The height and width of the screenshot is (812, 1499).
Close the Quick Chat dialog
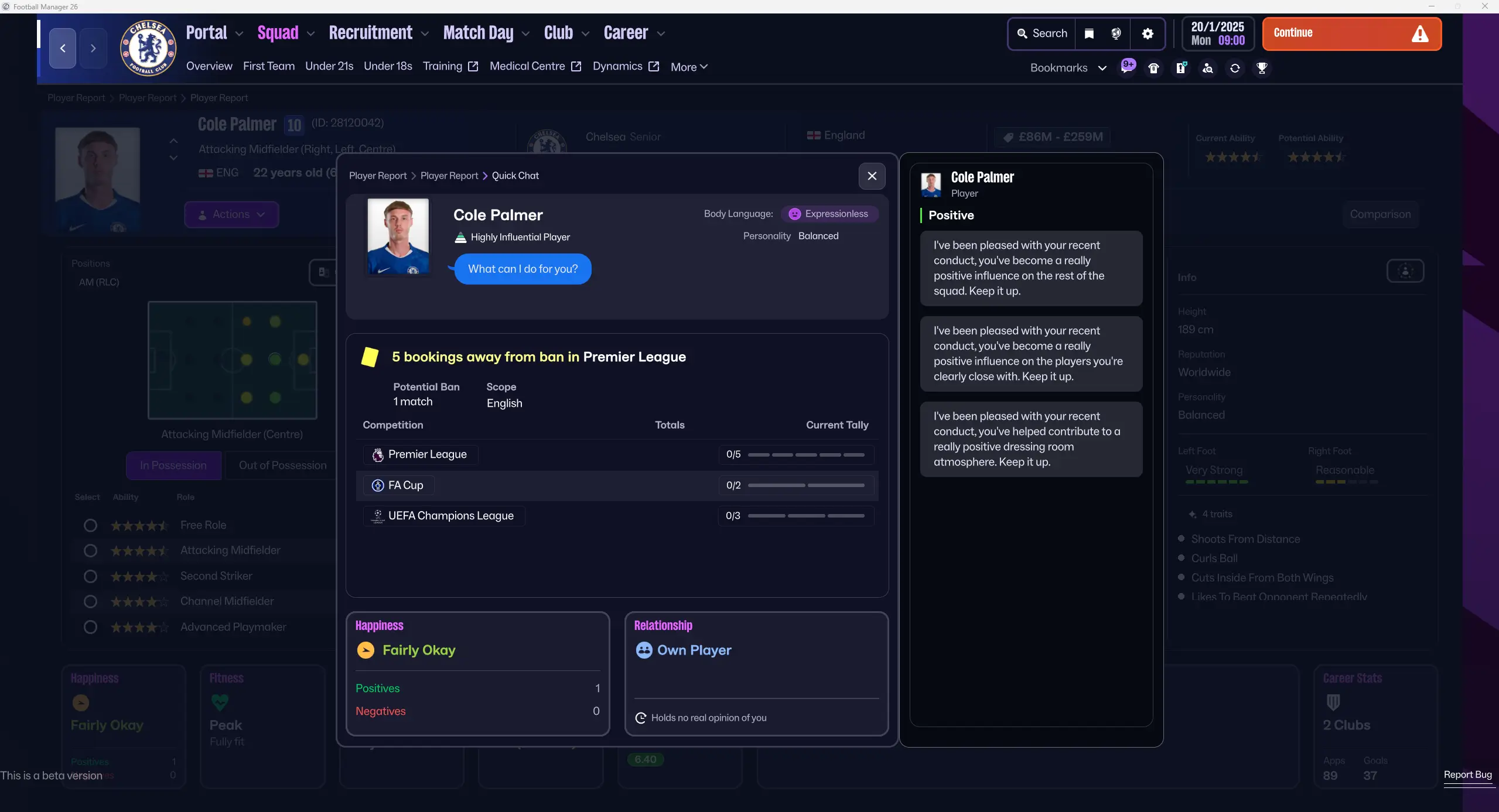tap(872, 176)
